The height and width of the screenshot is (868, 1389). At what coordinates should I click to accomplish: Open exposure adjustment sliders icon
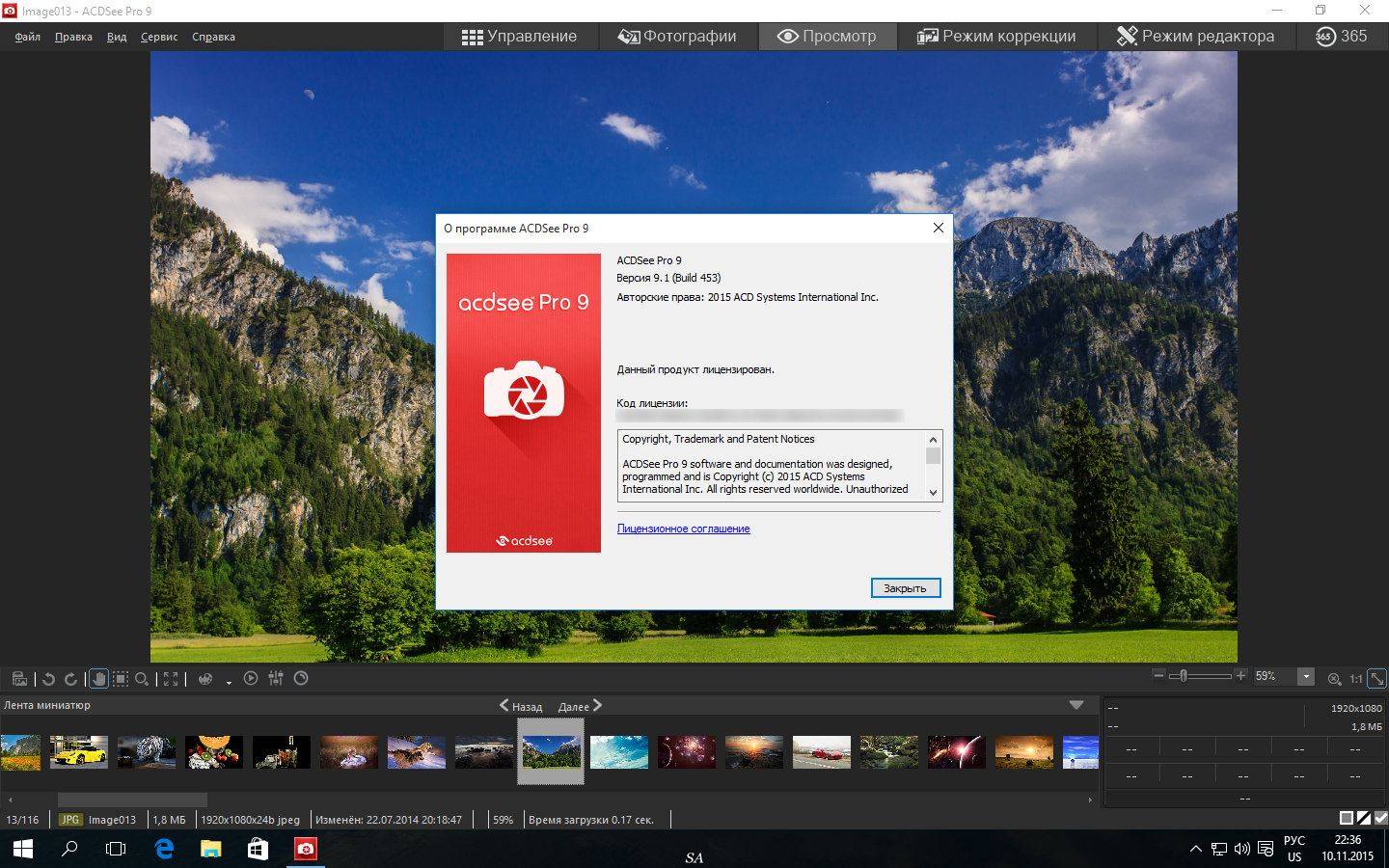276,678
